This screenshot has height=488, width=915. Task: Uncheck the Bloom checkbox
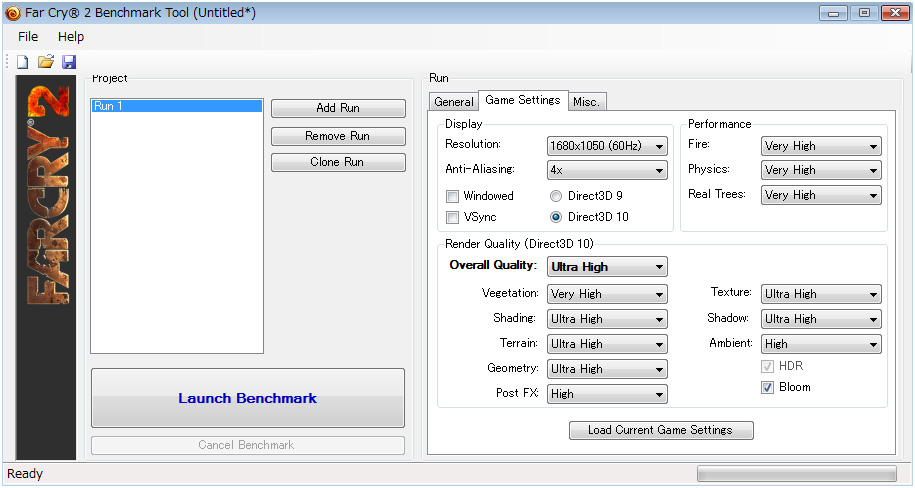768,387
